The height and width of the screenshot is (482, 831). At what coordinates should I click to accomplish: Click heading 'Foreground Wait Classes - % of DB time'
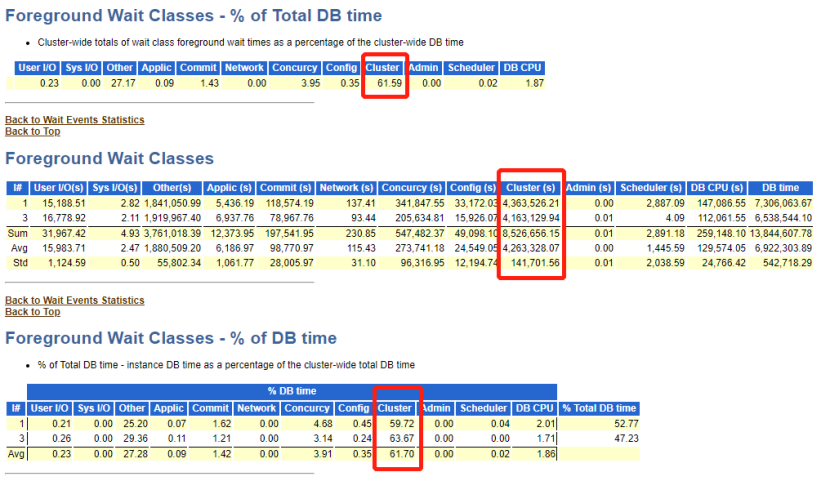(x=171, y=338)
